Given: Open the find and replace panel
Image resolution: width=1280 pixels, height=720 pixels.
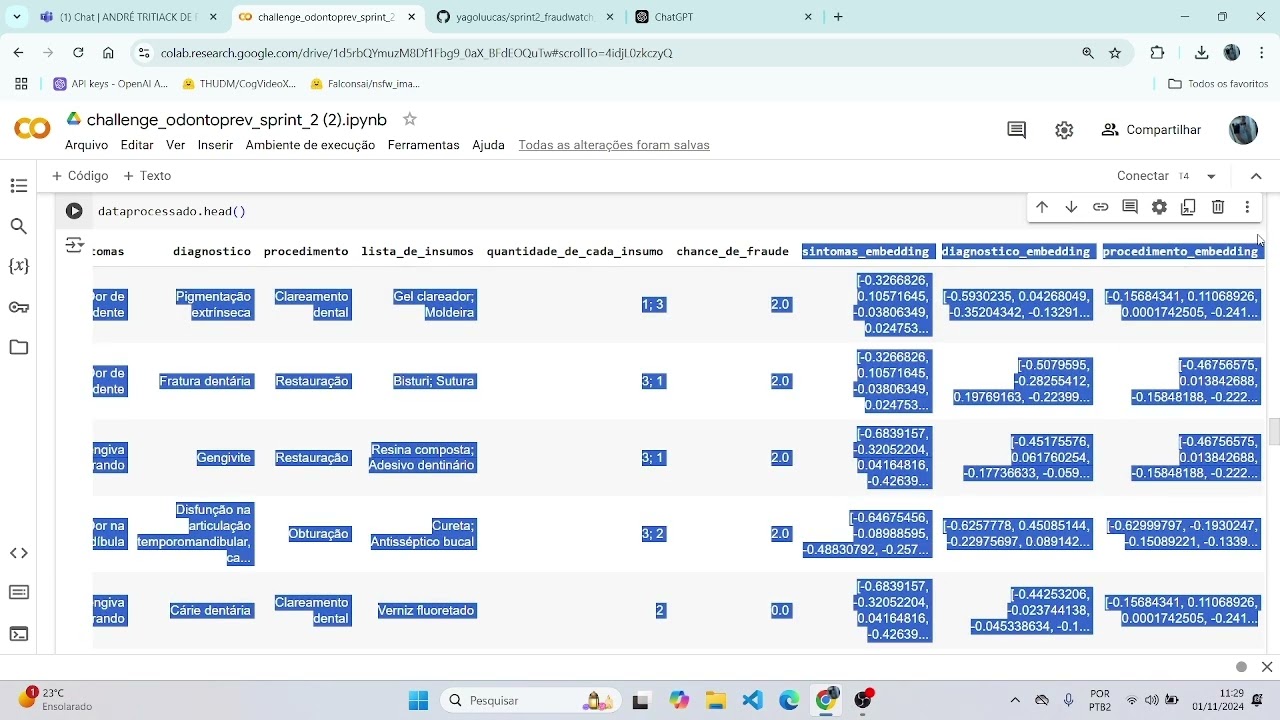Looking at the screenshot, I should pyautogui.click(x=18, y=226).
